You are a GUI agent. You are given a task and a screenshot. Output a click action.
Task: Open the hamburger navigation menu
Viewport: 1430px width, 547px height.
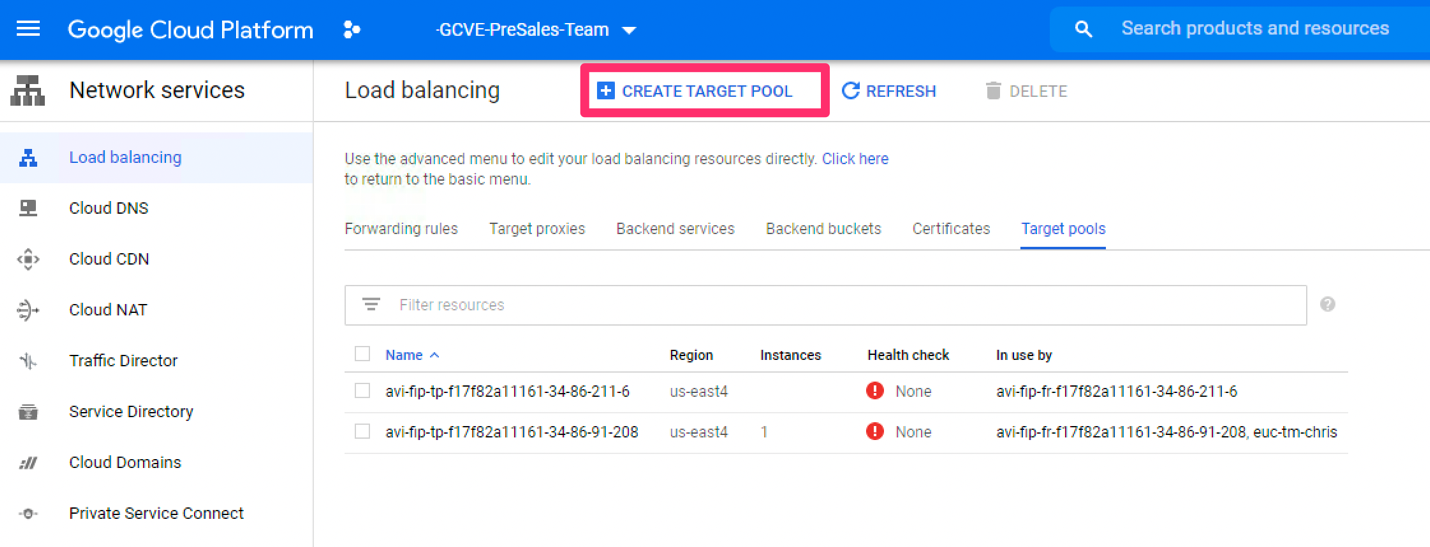(28, 29)
